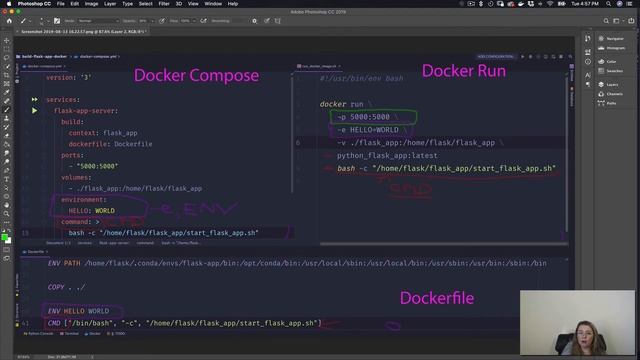Open the Color panel

click(x=607, y=62)
